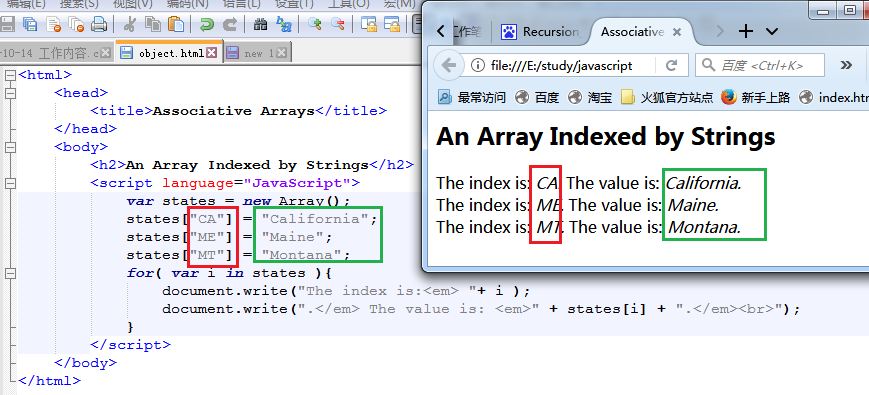Open the 语言(L) menu in Notepad++

241,3
